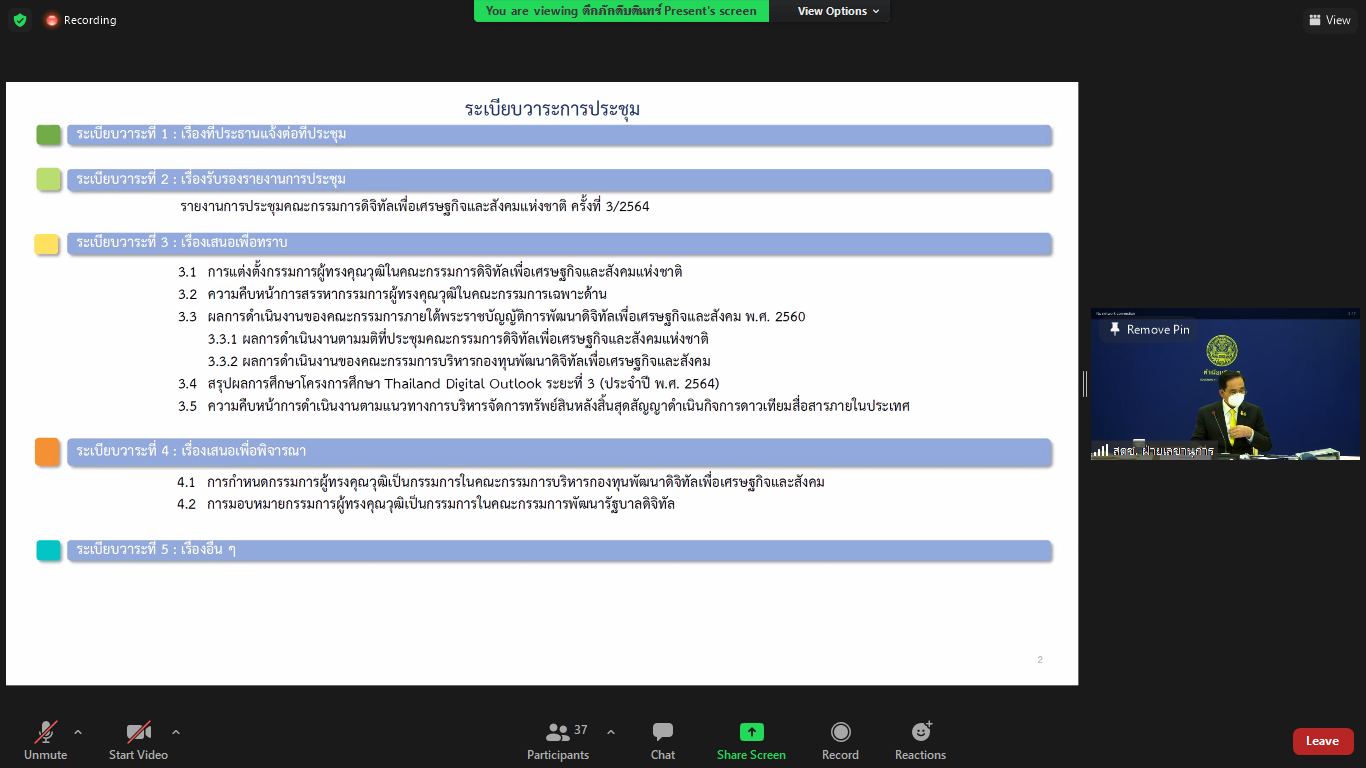Viewport: 1366px width, 768px height.
Task: Click the divider handle beside the video panel
Action: click(x=1084, y=383)
